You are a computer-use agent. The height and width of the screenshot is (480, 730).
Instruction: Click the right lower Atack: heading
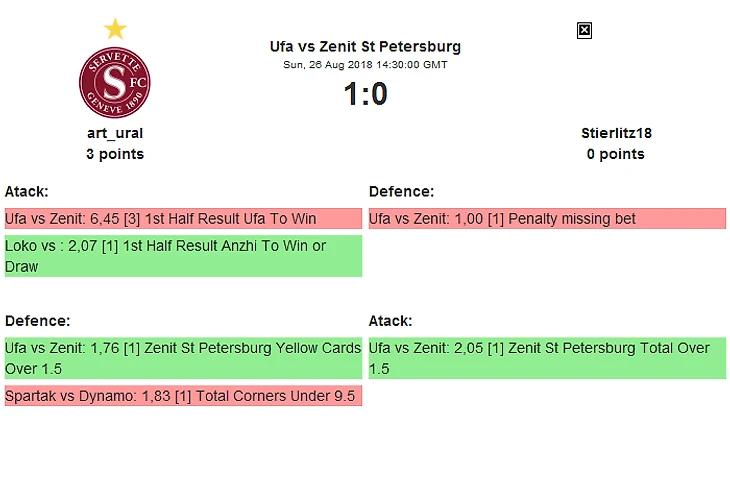[x=391, y=321]
